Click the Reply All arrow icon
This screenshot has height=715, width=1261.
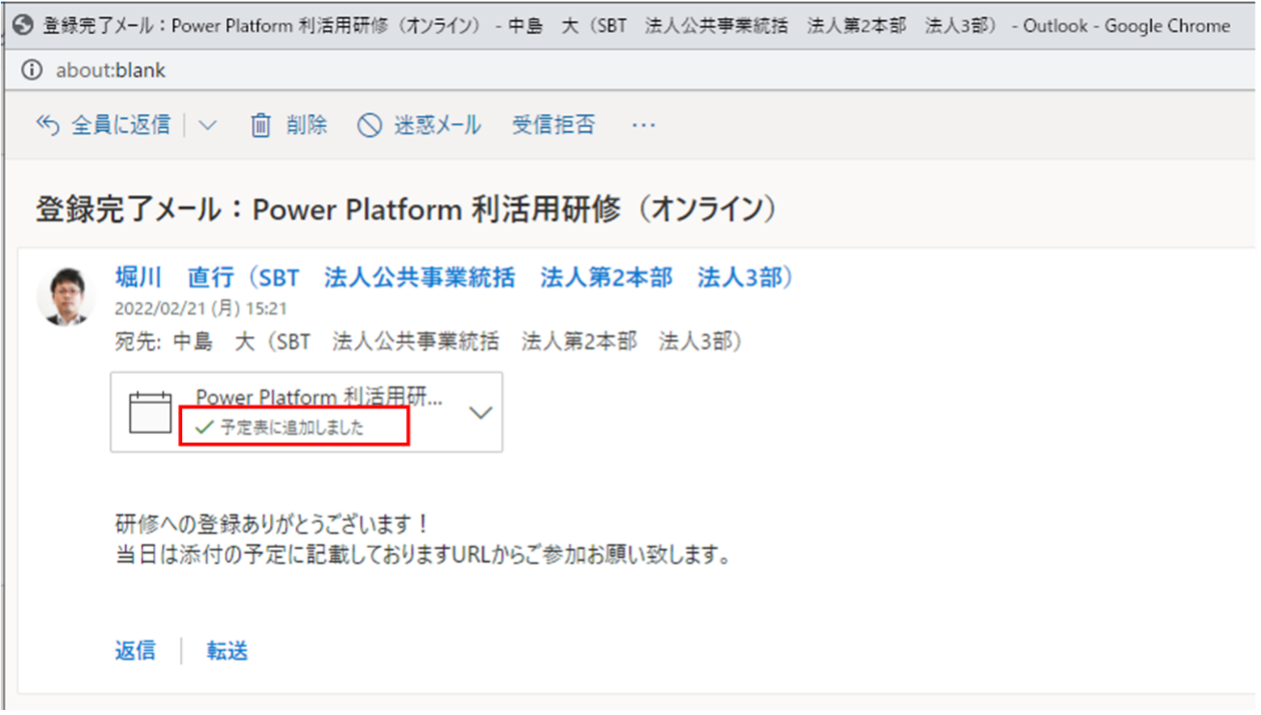pyautogui.click(x=48, y=125)
